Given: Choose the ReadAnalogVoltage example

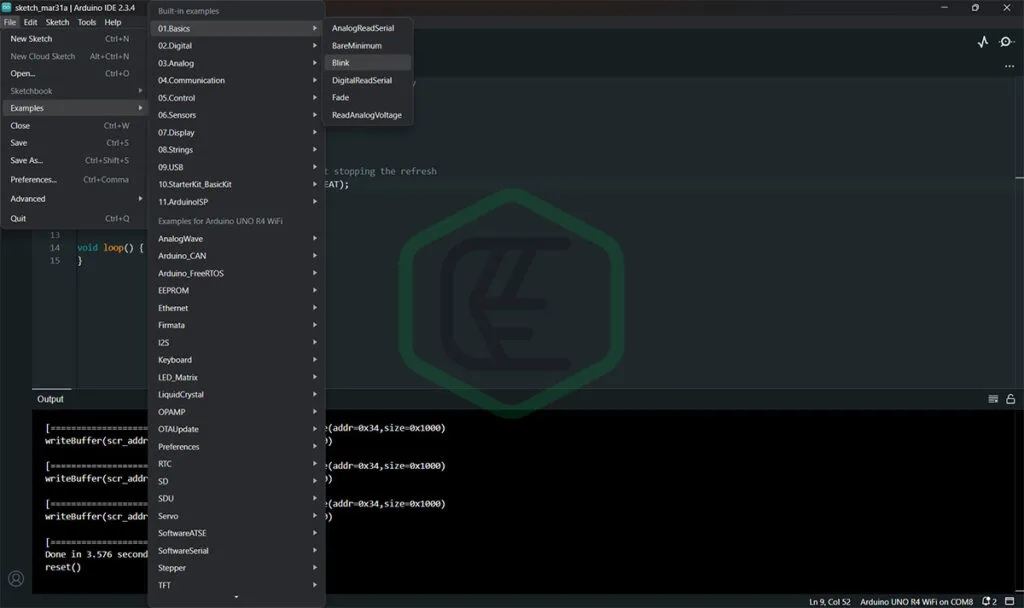Looking at the screenshot, I should [x=368, y=115].
